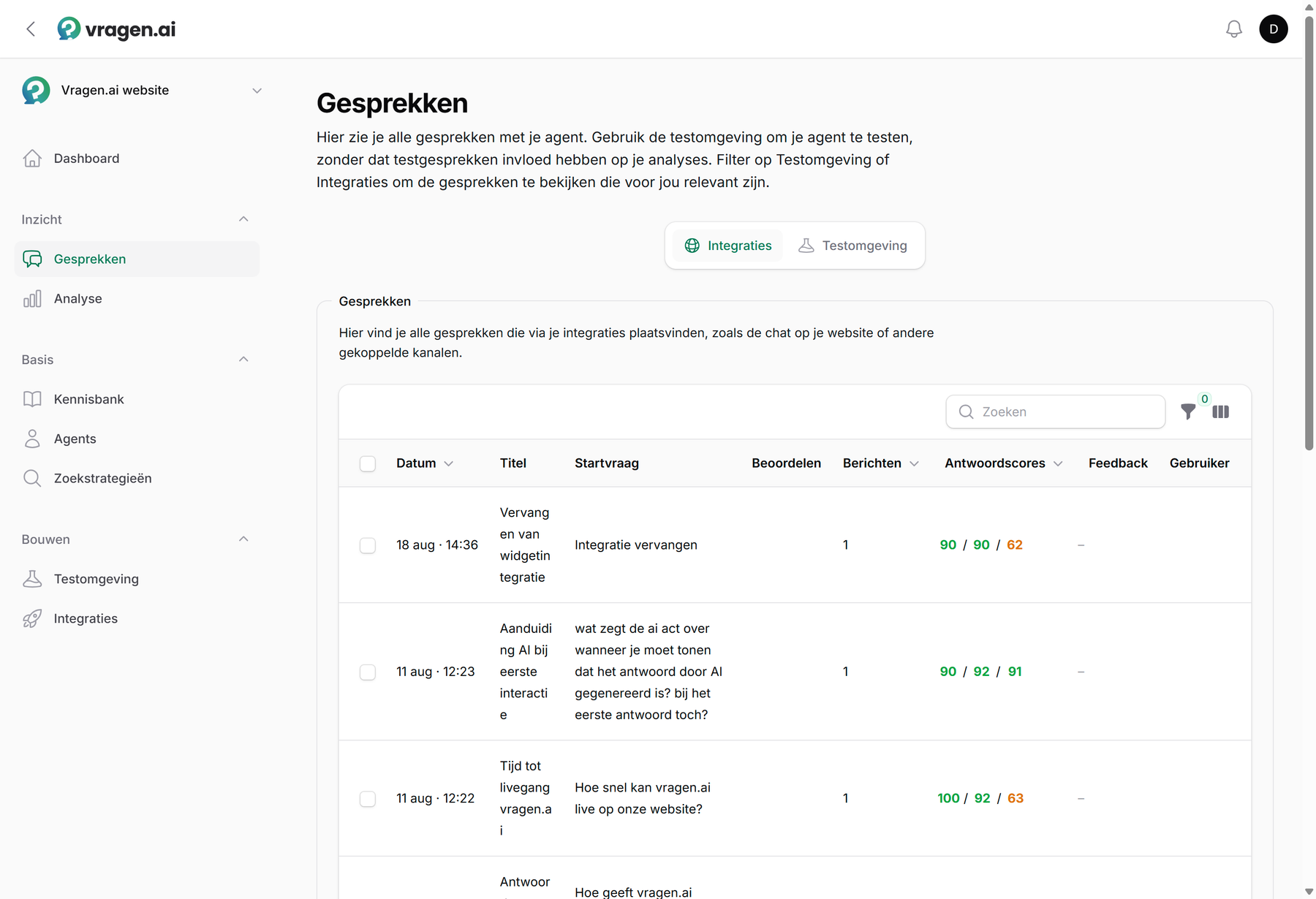Click the '11 aug · 12:22' date cell
Viewport: 1316px width, 899px height.
point(436,799)
